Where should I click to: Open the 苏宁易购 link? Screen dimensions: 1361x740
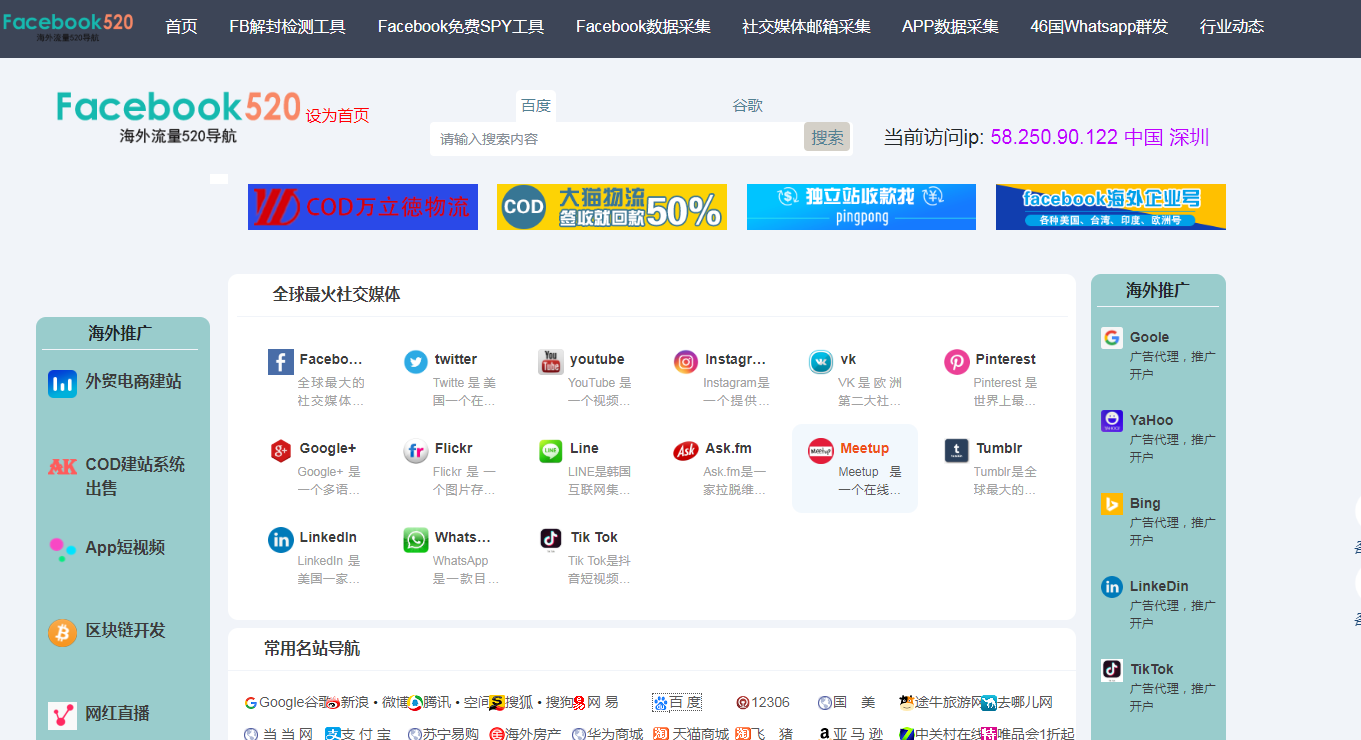click(443, 735)
